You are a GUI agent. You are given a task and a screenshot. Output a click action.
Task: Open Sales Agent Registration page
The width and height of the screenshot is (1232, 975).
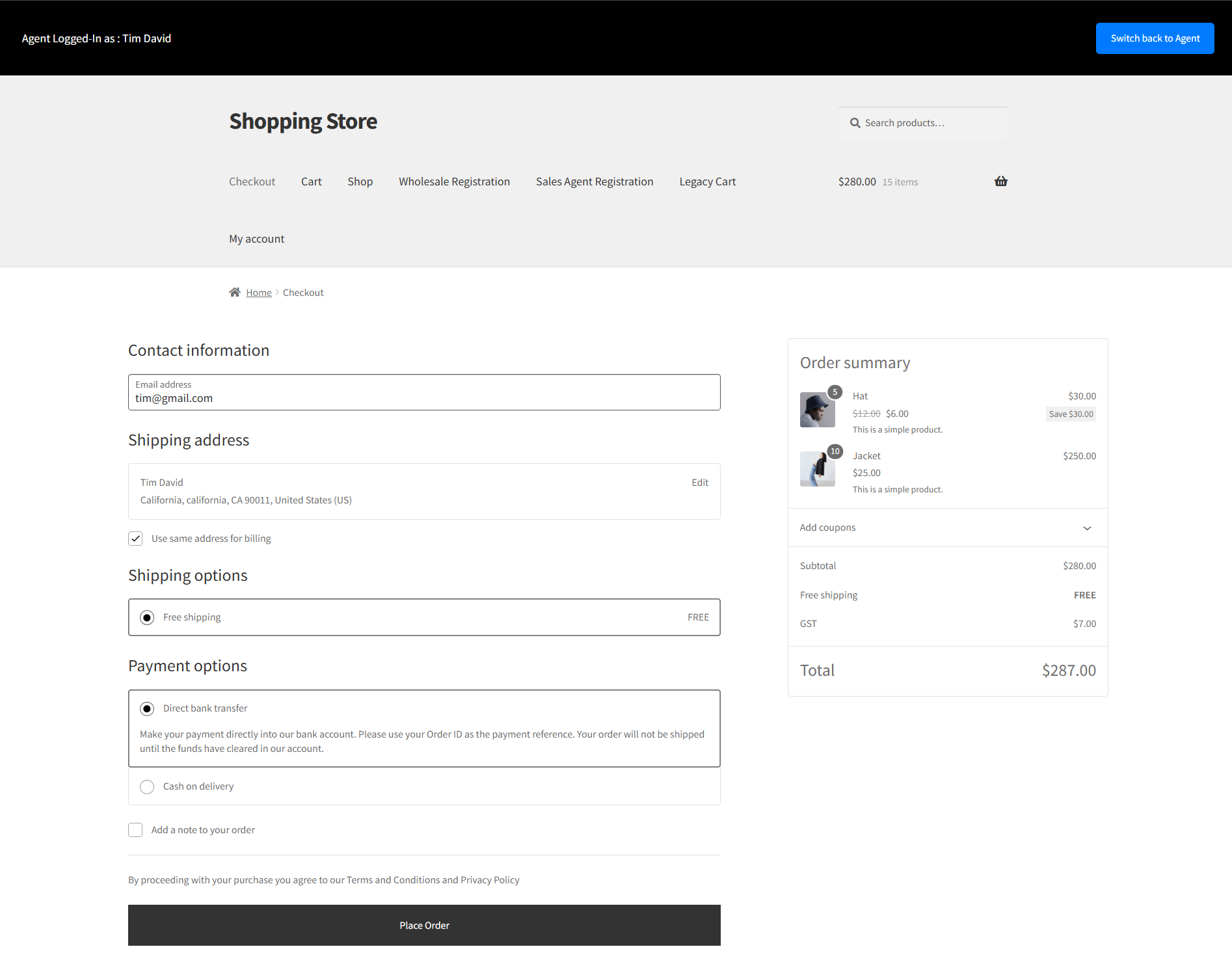pyautogui.click(x=595, y=181)
